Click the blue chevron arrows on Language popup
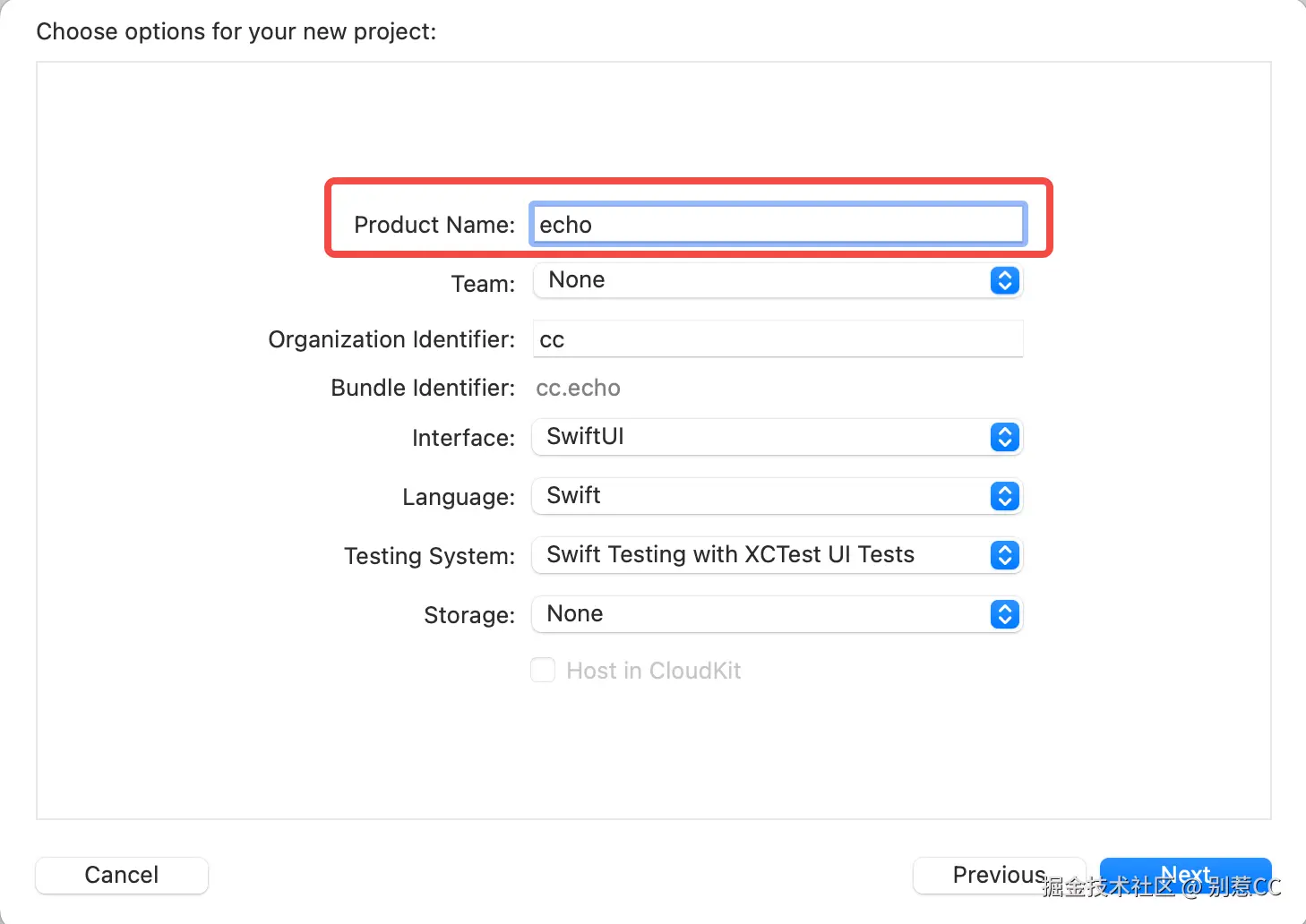This screenshot has width=1306, height=924. [x=1004, y=496]
